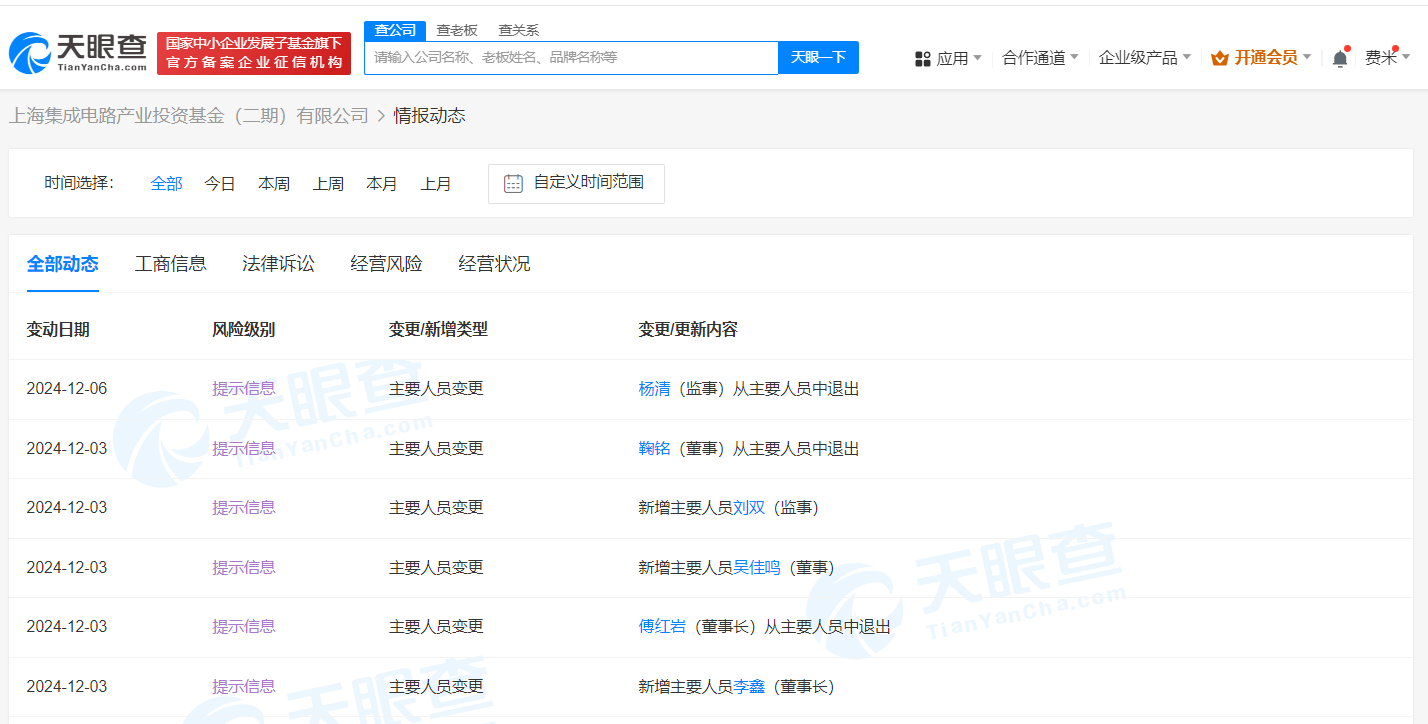
Task: Click the 变更/新增类型 column header
Action: click(x=438, y=329)
